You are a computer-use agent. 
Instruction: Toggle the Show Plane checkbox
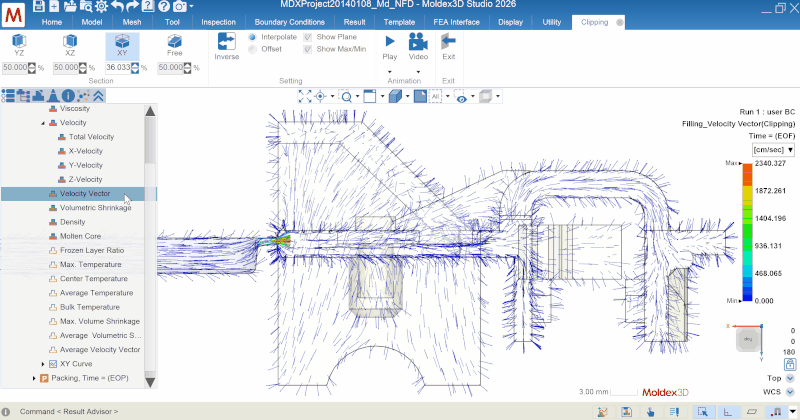[308, 37]
